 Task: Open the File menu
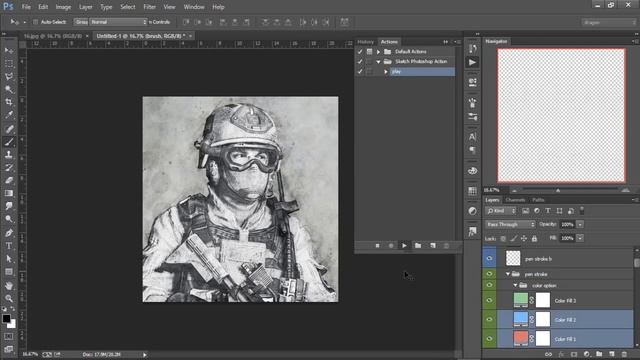point(26,7)
